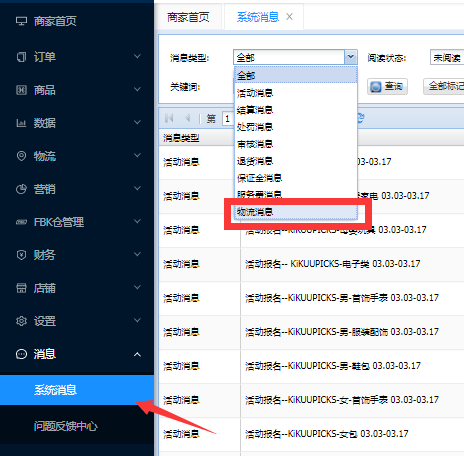
Task: Select 全部 in the dropdown list
Action: (296, 75)
